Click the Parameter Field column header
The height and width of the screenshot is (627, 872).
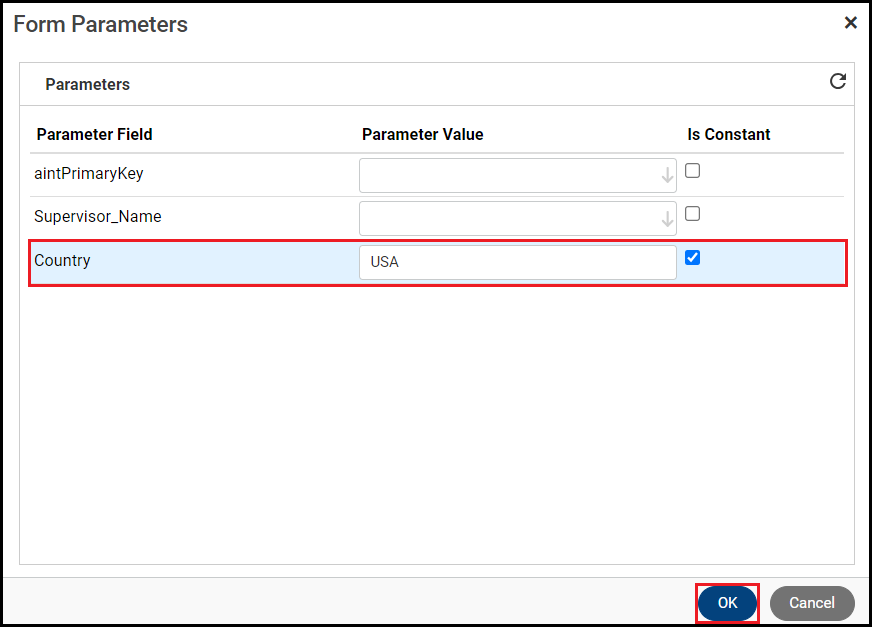point(94,134)
